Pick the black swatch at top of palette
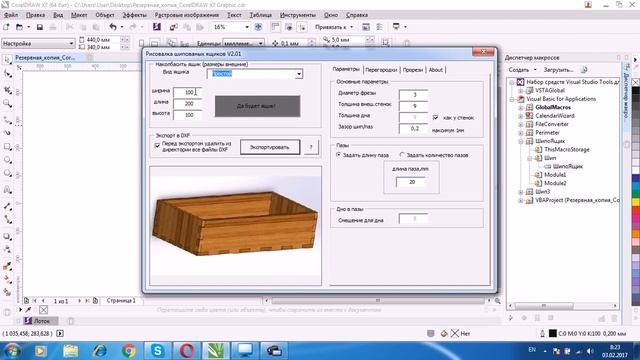Viewport: 640px width, 360px height. click(636, 91)
